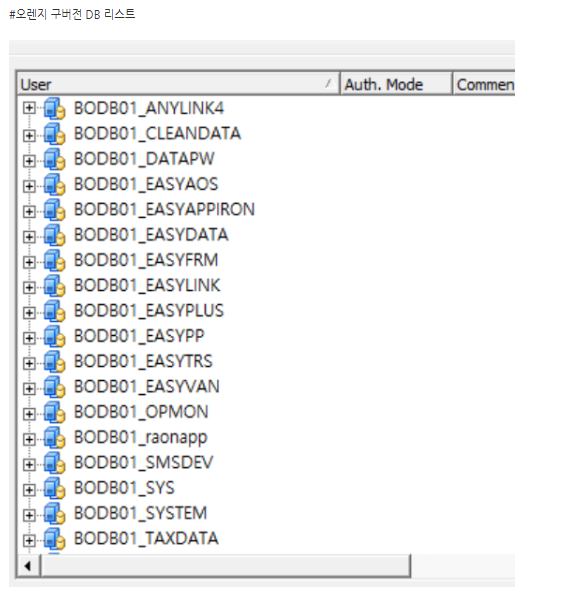
Task: Click the user icon beside BODB01_DATAPW
Action: point(54,159)
